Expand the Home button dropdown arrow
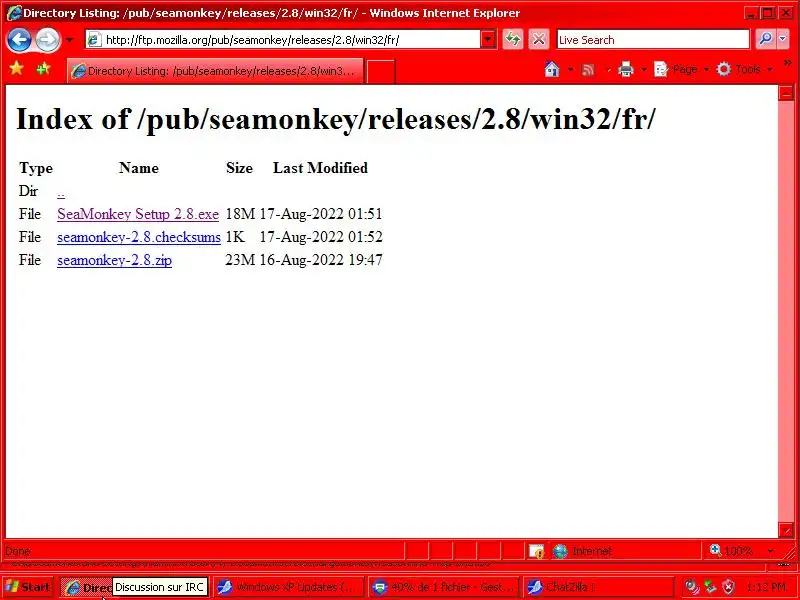 tap(570, 69)
